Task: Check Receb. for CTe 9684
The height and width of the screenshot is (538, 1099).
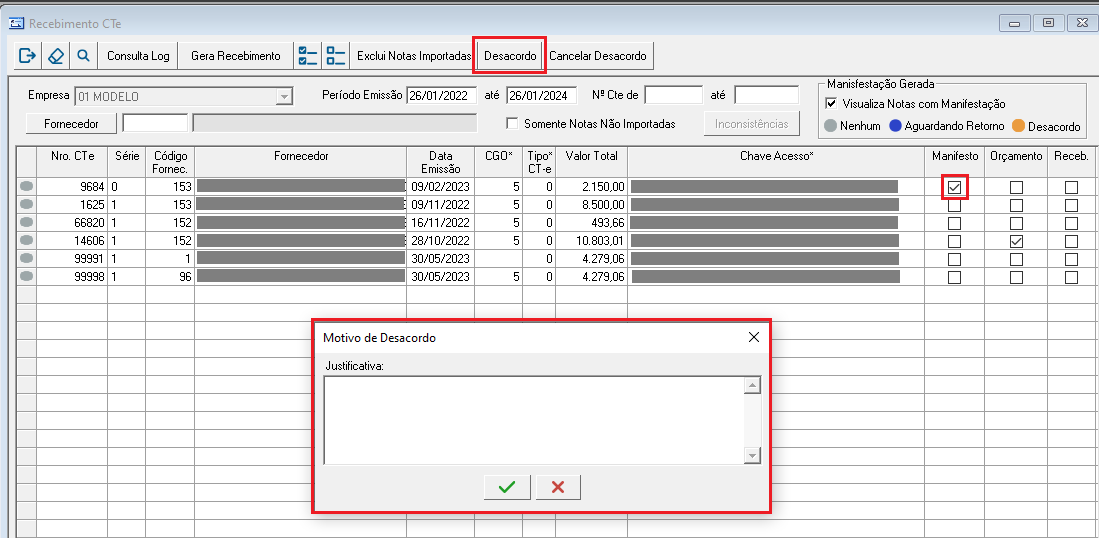Action: 1071,188
